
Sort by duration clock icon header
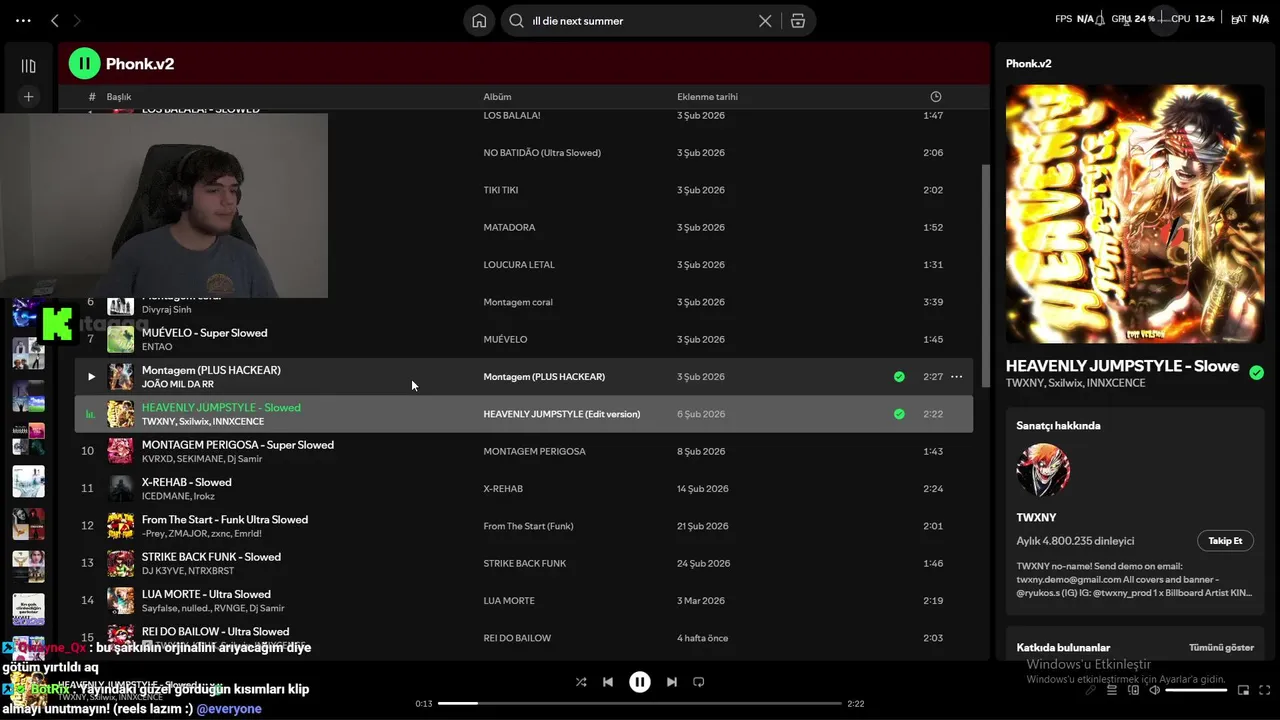936,97
